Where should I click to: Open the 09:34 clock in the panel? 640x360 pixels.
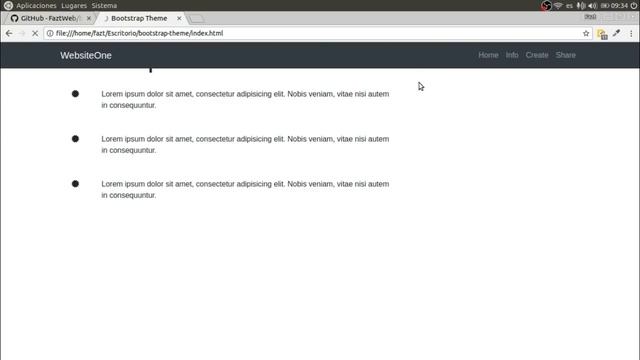coord(619,6)
